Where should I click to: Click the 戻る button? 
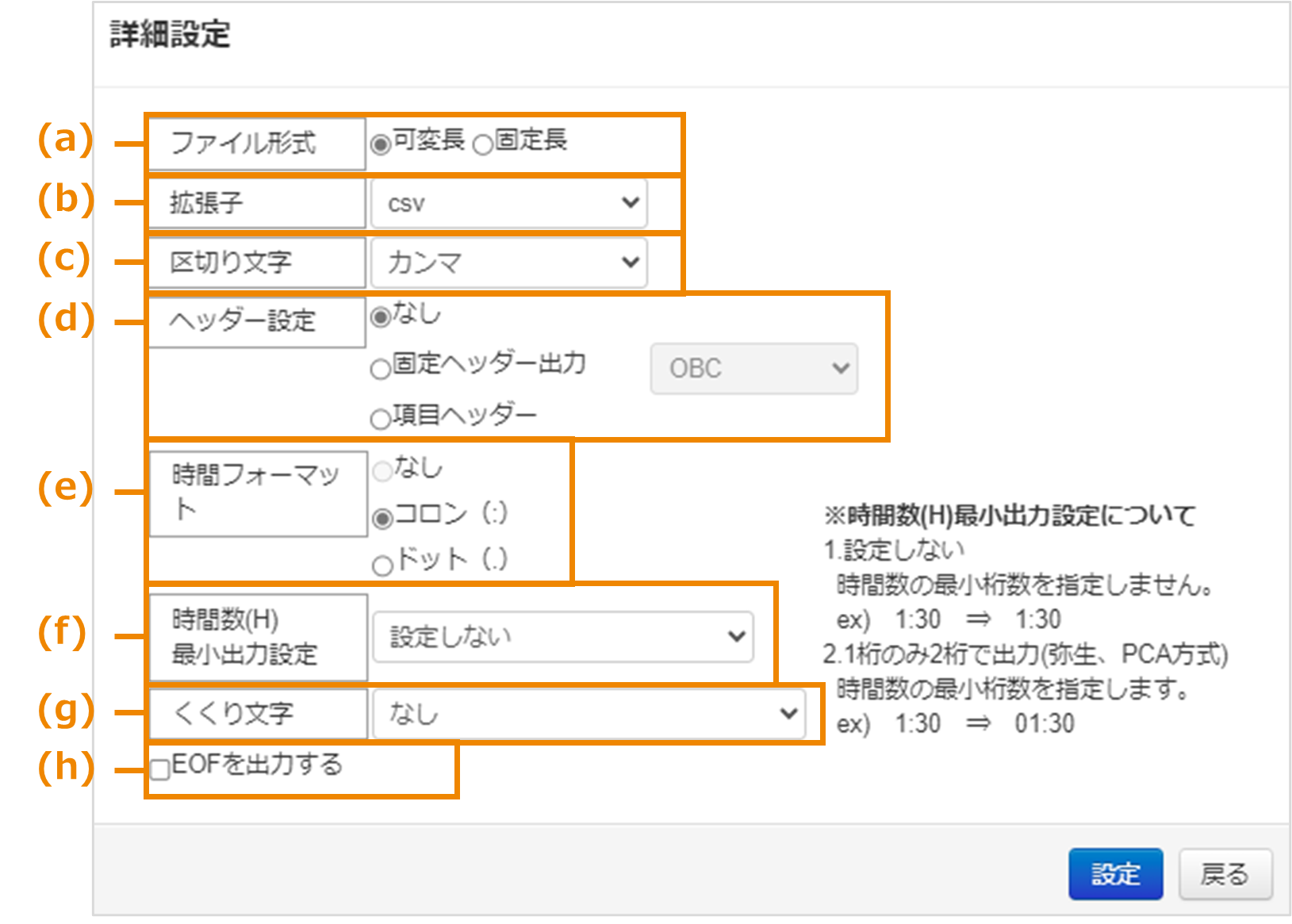[x=1225, y=875]
